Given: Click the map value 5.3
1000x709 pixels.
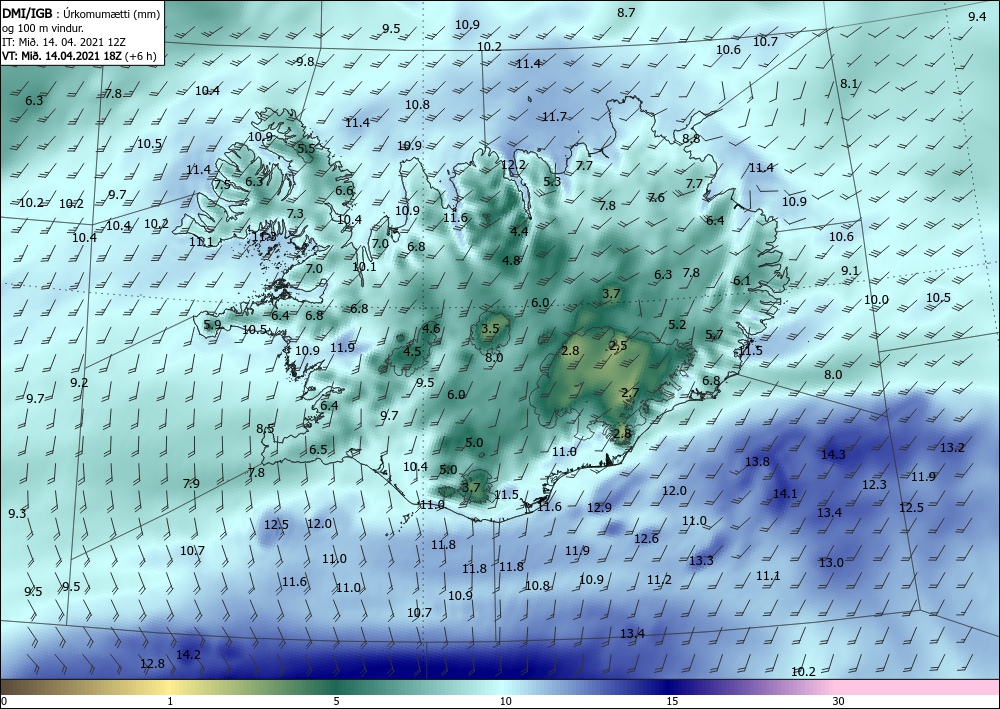Looking at the screenshot, I should point(552,181).
